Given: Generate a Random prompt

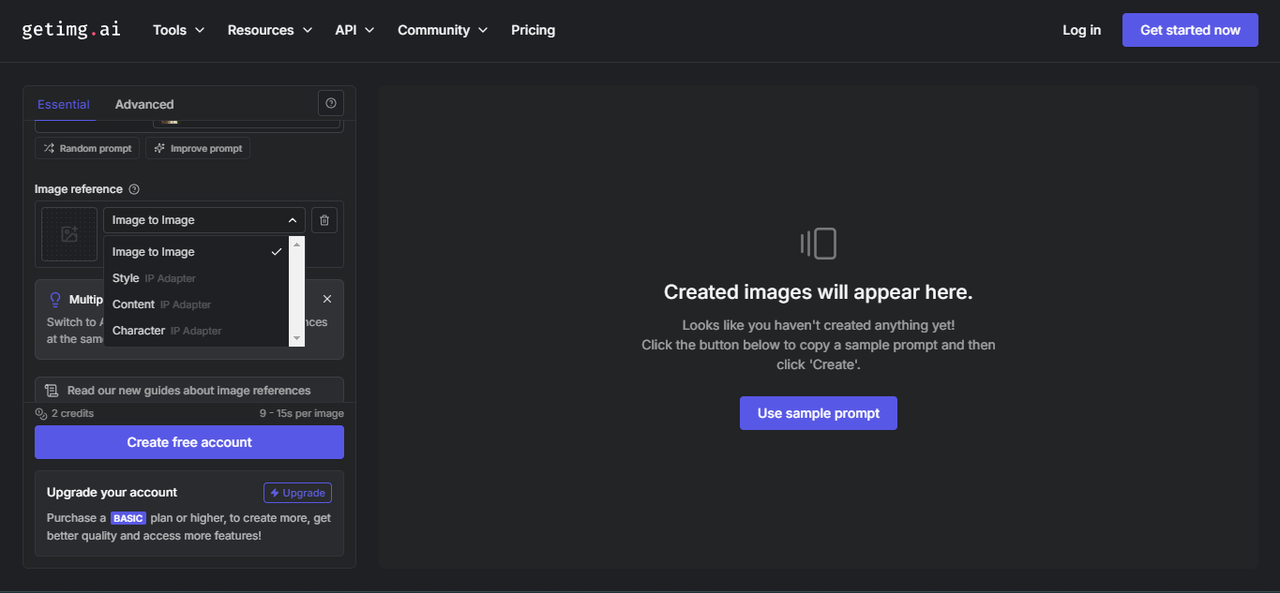Looking at the screenshot, I should point(87,148).
